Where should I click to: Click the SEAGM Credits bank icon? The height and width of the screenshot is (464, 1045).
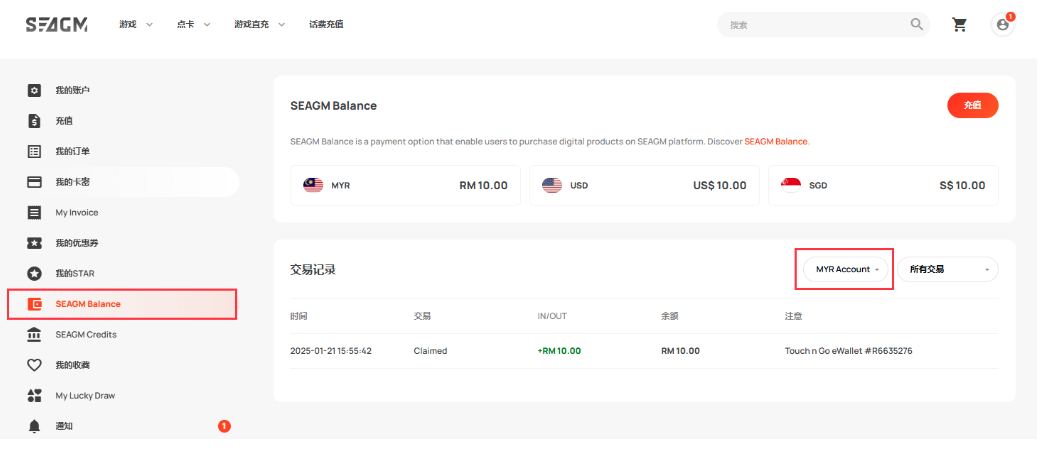(34, 334)
